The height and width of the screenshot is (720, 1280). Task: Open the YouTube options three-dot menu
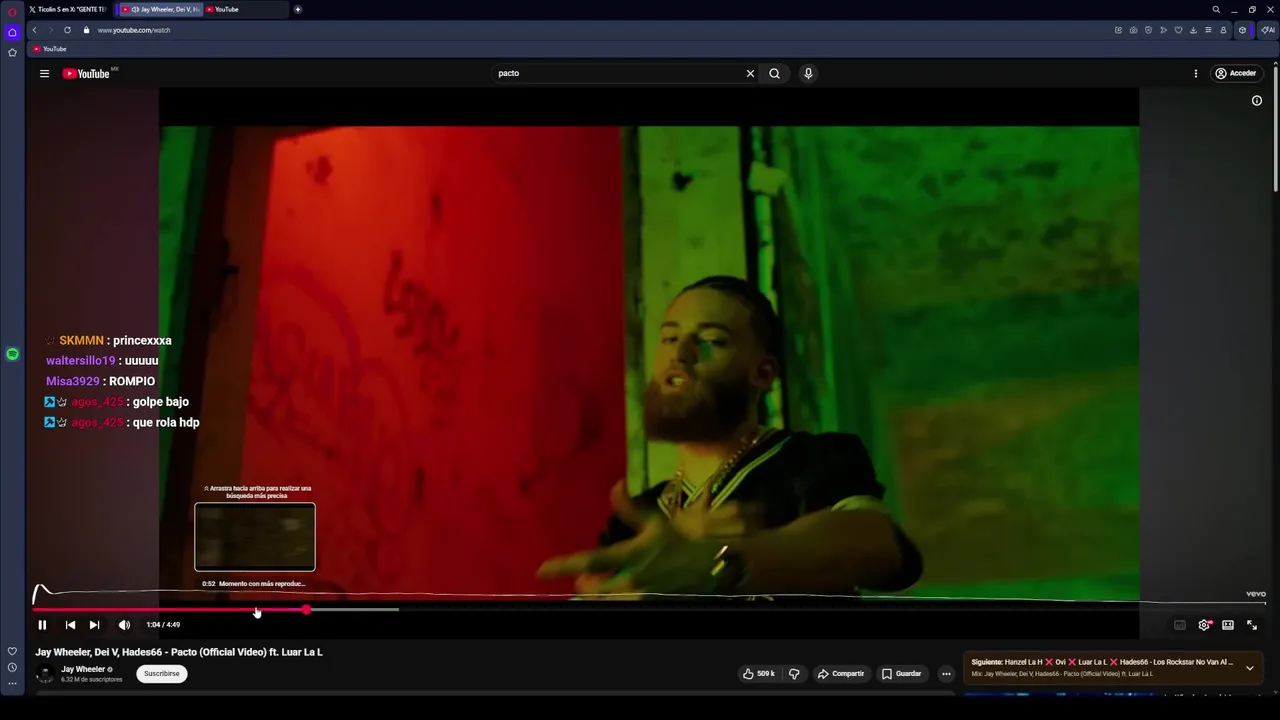(x=1196, y=73)
